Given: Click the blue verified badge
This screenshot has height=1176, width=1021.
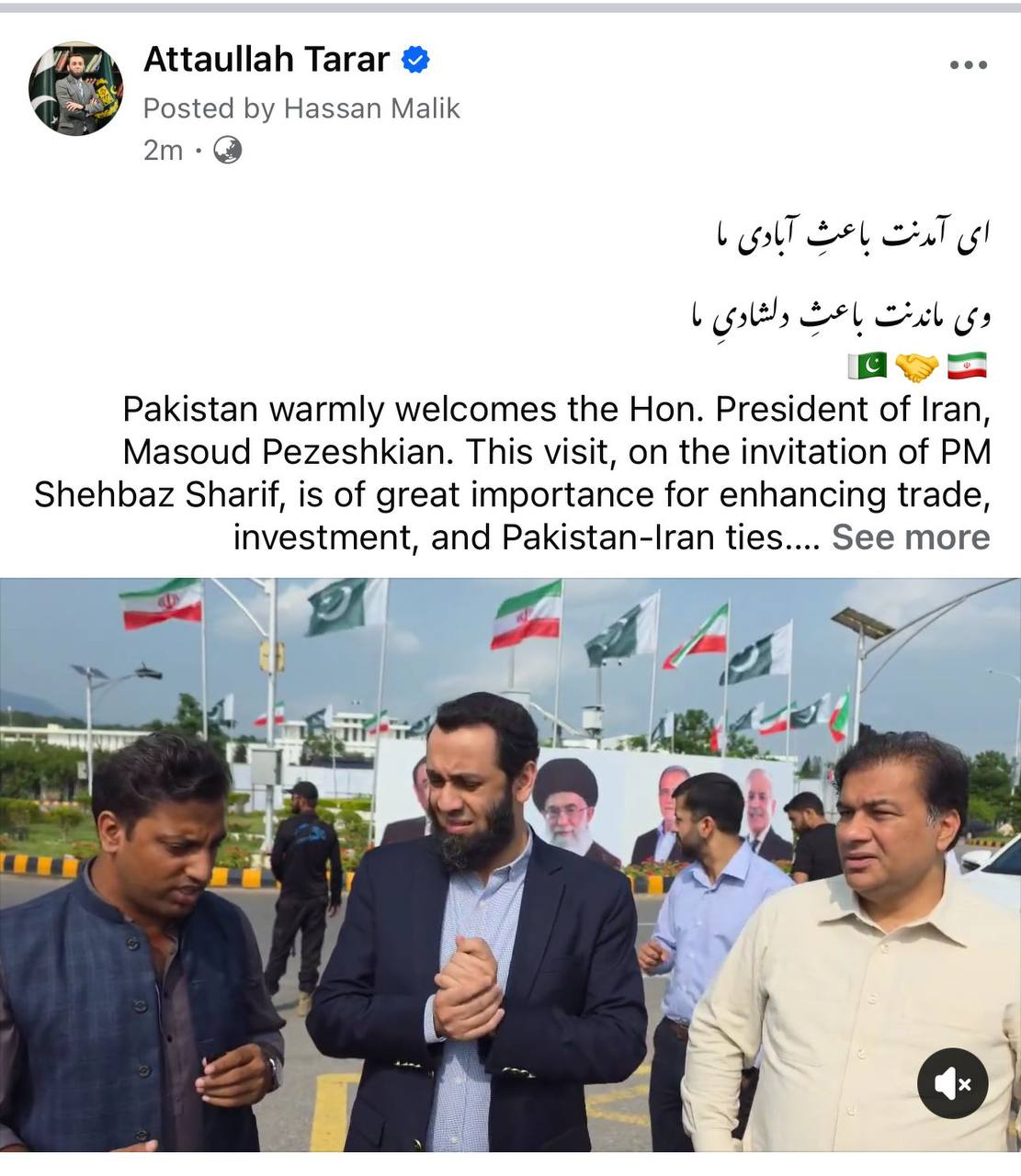Looking at the screenshot, I should point(415,61).
